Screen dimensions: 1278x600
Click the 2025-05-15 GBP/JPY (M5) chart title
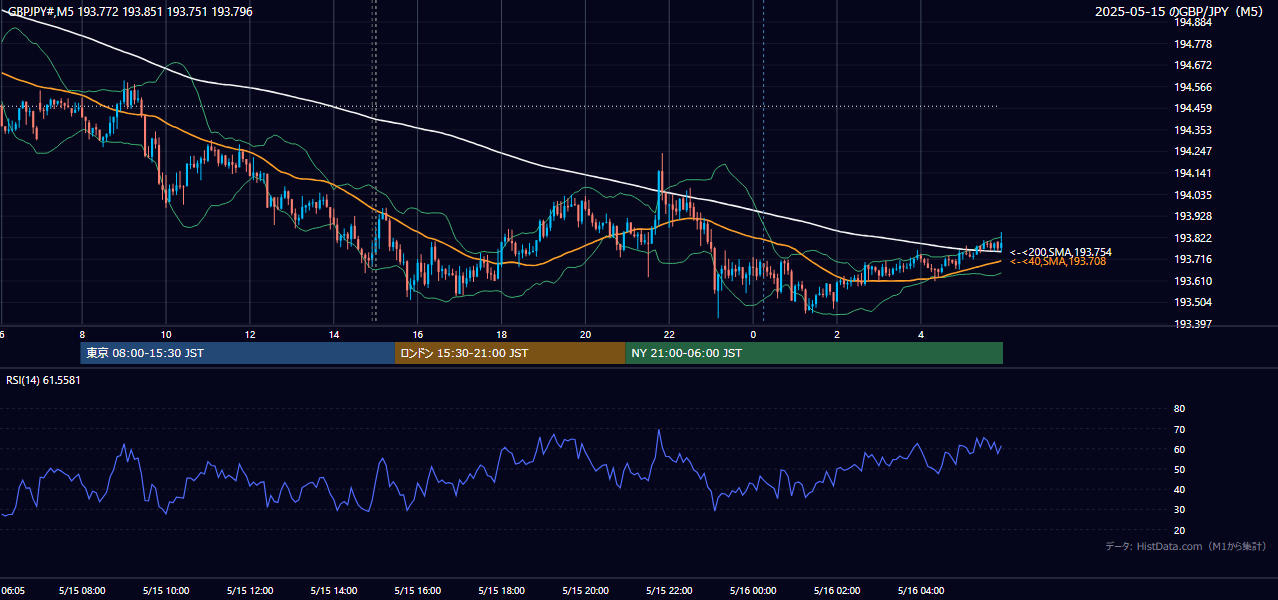coord(1180,12)
